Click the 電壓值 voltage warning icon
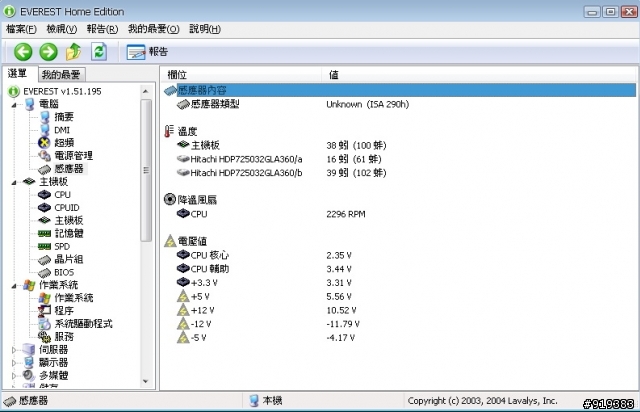 (x=170, y=241)
